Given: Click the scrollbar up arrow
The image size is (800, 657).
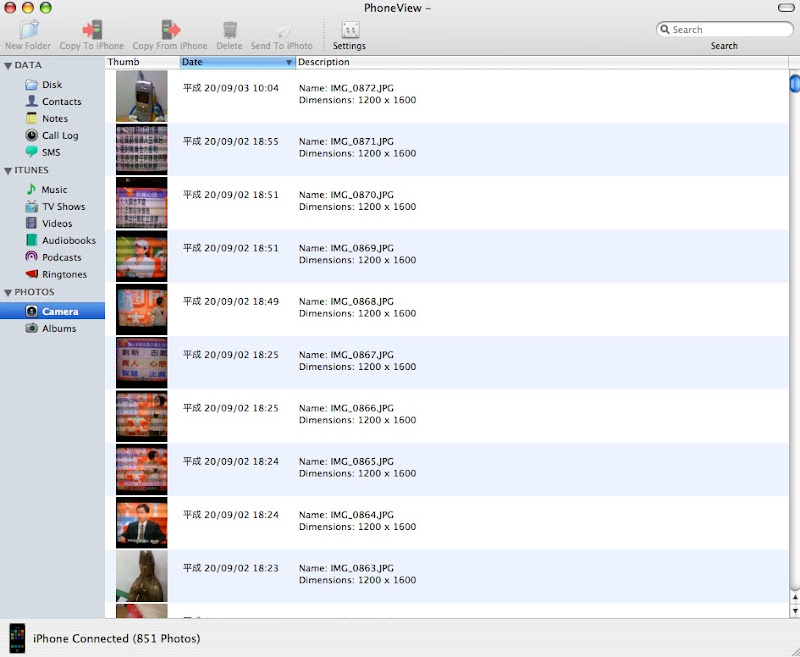Looking at the screenshot, I should [x=795, y=597].
